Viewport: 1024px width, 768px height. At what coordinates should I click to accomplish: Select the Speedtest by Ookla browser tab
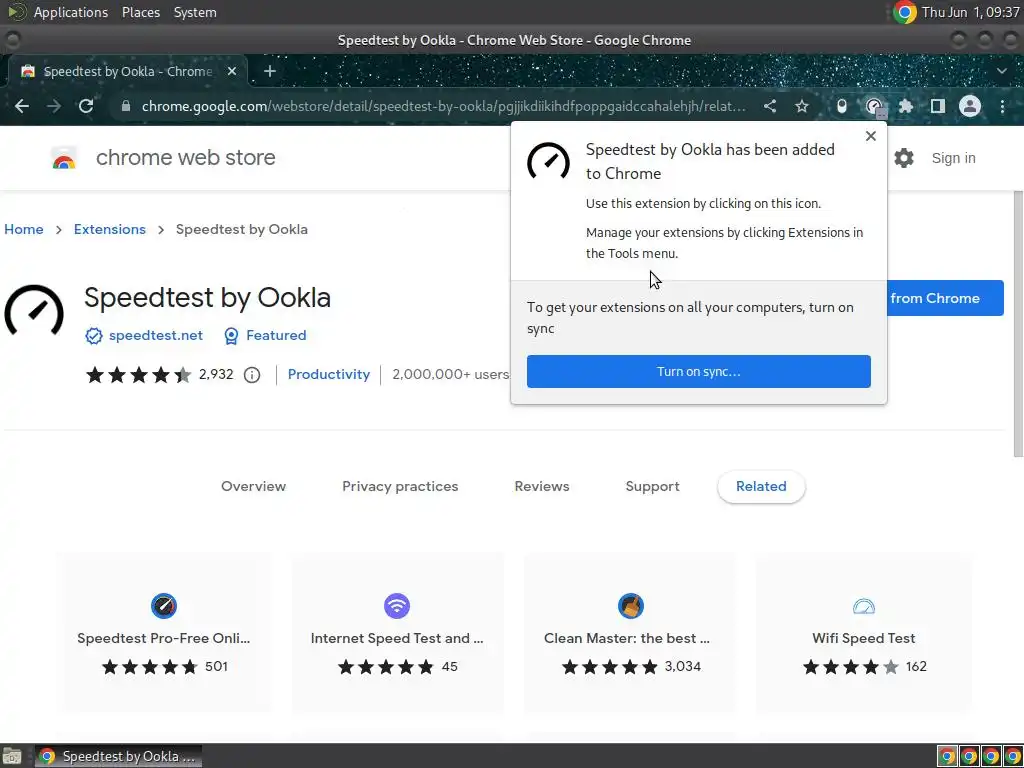click(x=127, y=71)
